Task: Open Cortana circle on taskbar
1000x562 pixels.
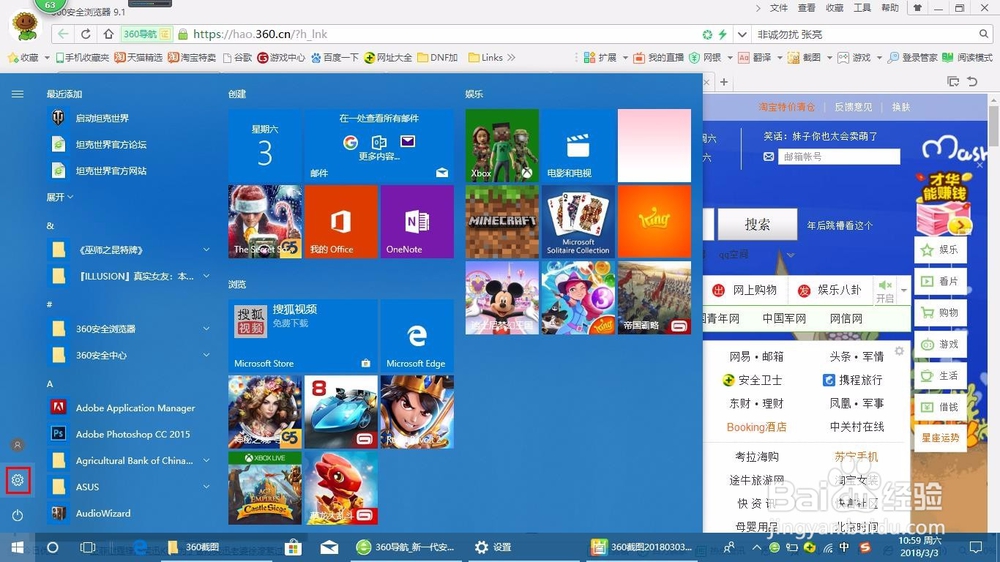Action: (53, 547)
